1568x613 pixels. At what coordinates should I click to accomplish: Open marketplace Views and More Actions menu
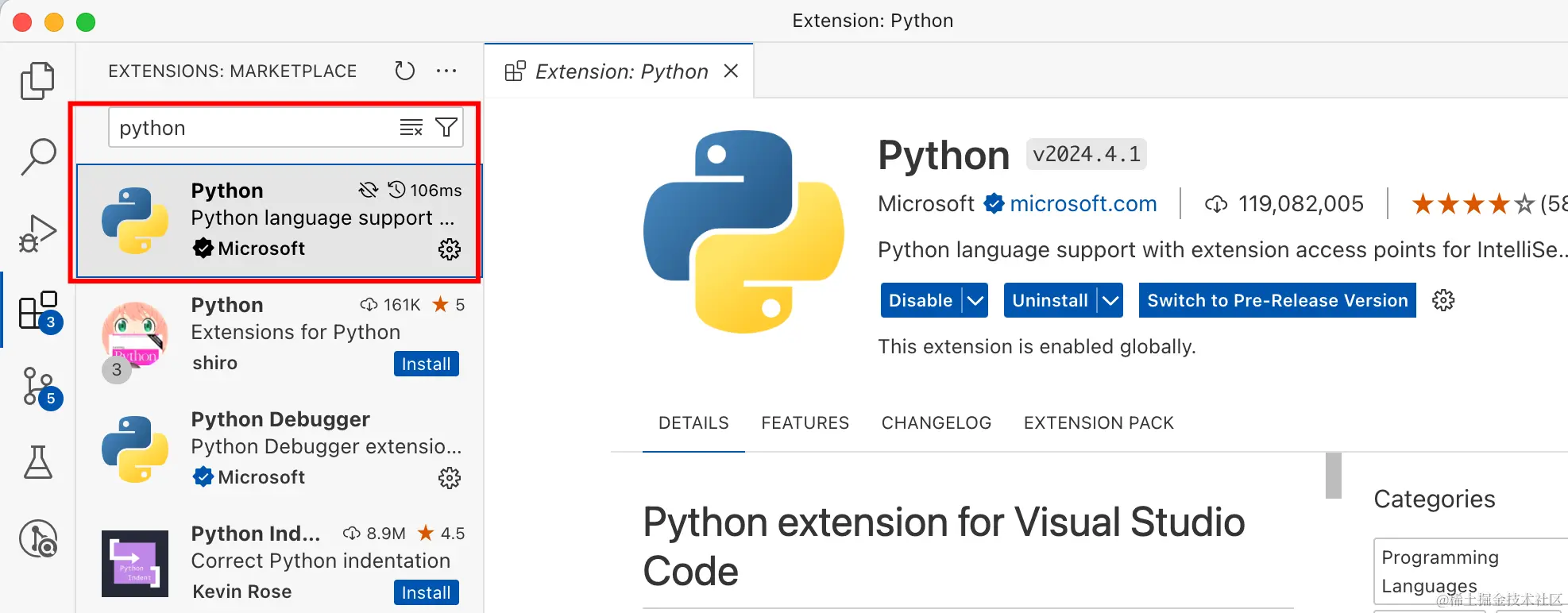pos(446,71)
